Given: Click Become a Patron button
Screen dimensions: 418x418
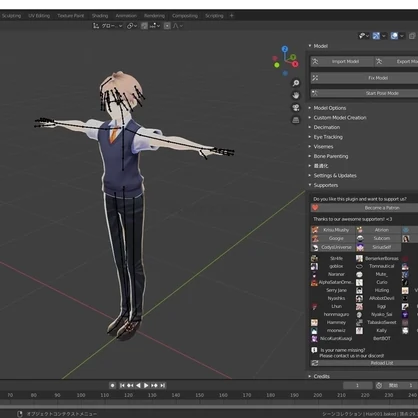Looking at the screenshot, I should click(x=364, y=208).
